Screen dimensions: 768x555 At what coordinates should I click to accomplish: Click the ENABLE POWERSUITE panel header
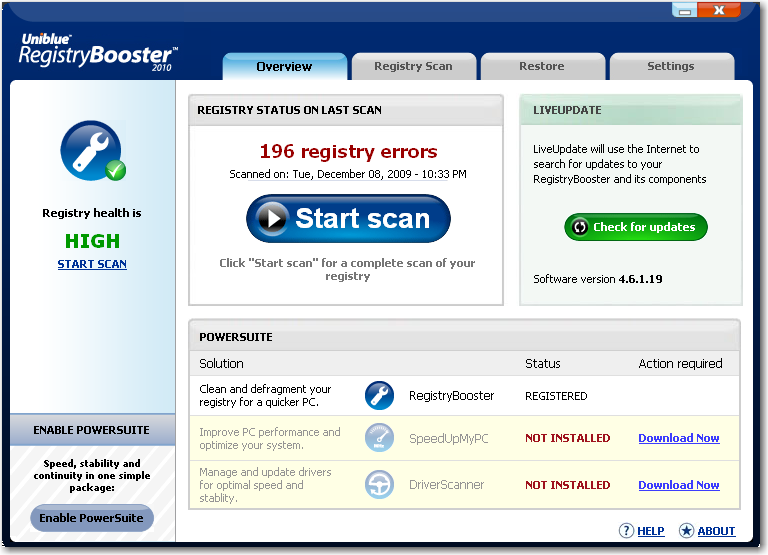pyautogui.click(x=92, y=430)
